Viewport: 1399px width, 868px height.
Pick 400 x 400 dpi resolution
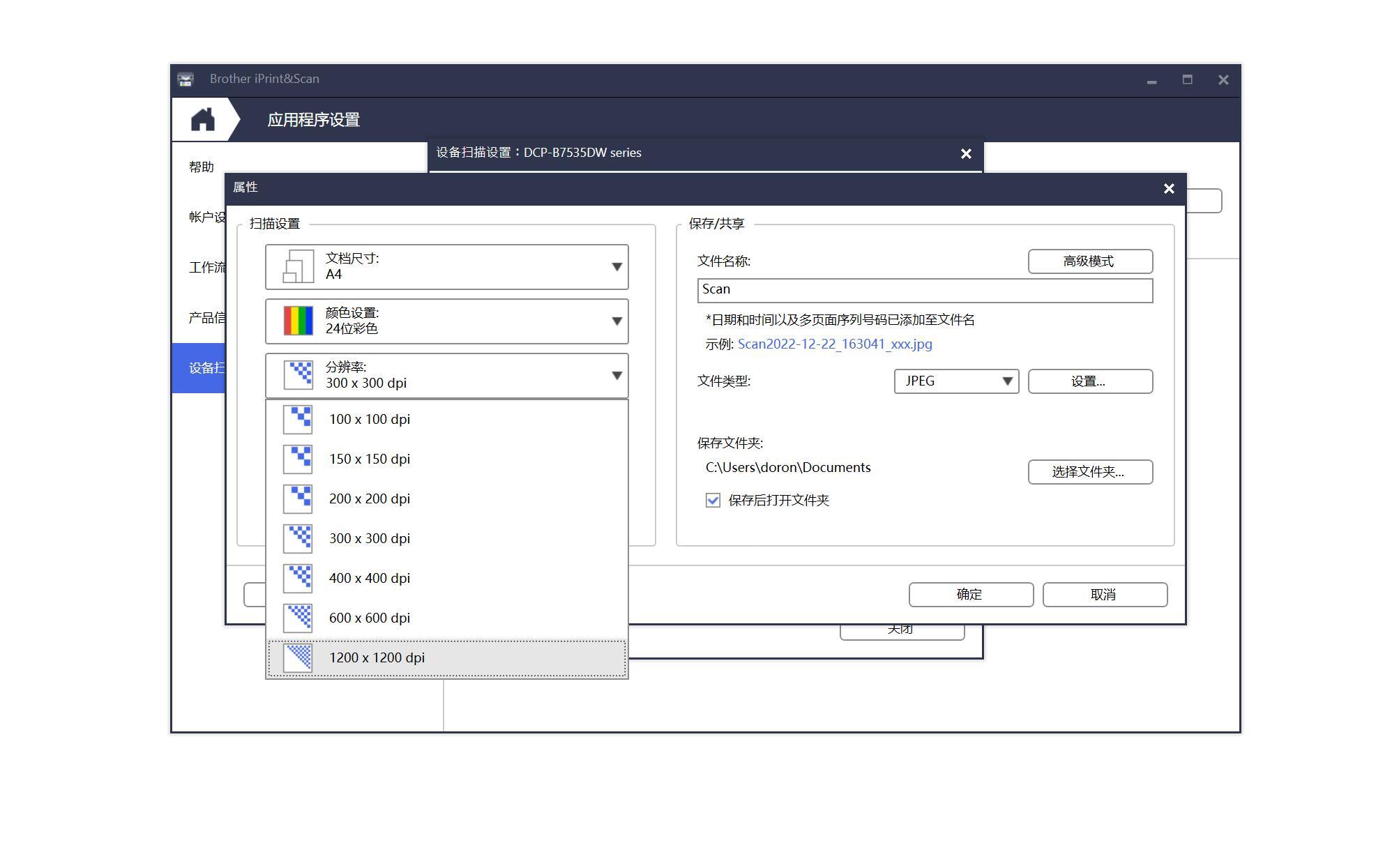[x=446, y=579]
